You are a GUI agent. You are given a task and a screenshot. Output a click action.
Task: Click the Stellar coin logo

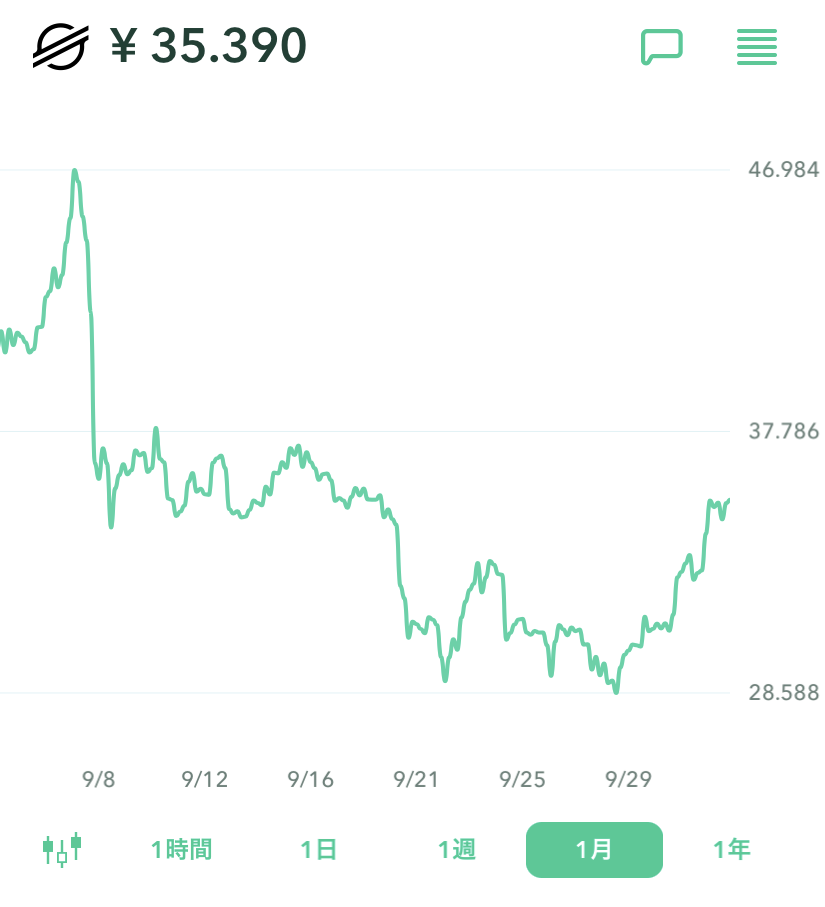(61, 46)
